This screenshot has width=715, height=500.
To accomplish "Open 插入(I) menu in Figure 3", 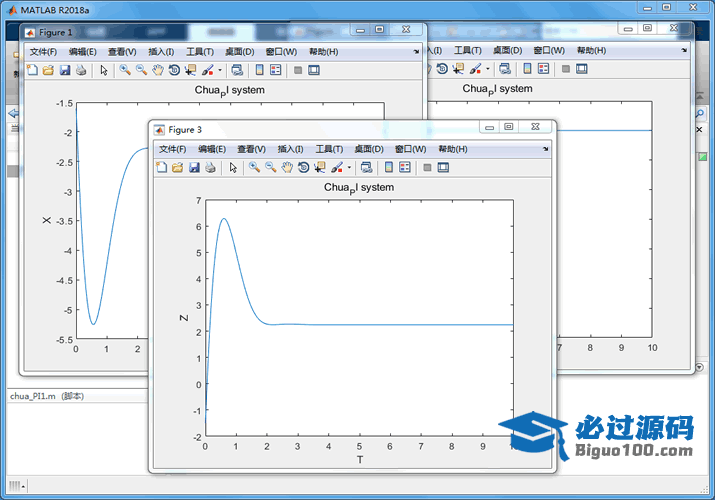I will pyautogui.click(x=290, y=149).
